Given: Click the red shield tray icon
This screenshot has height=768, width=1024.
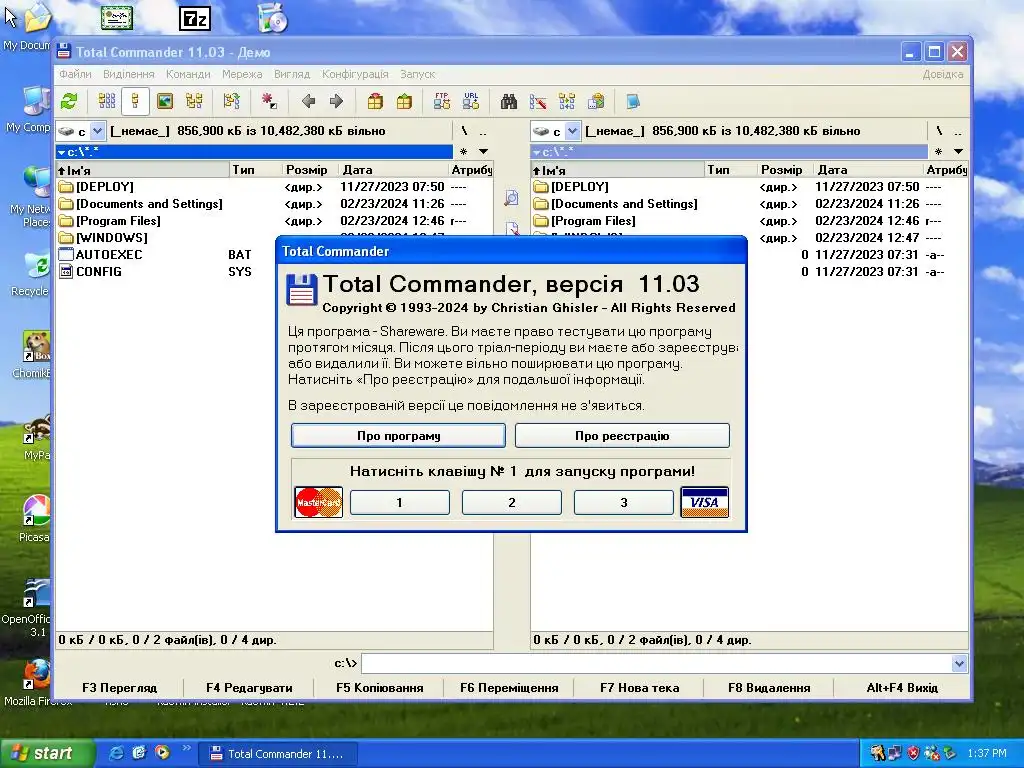Looking at the screenshot, I should 914,754.
